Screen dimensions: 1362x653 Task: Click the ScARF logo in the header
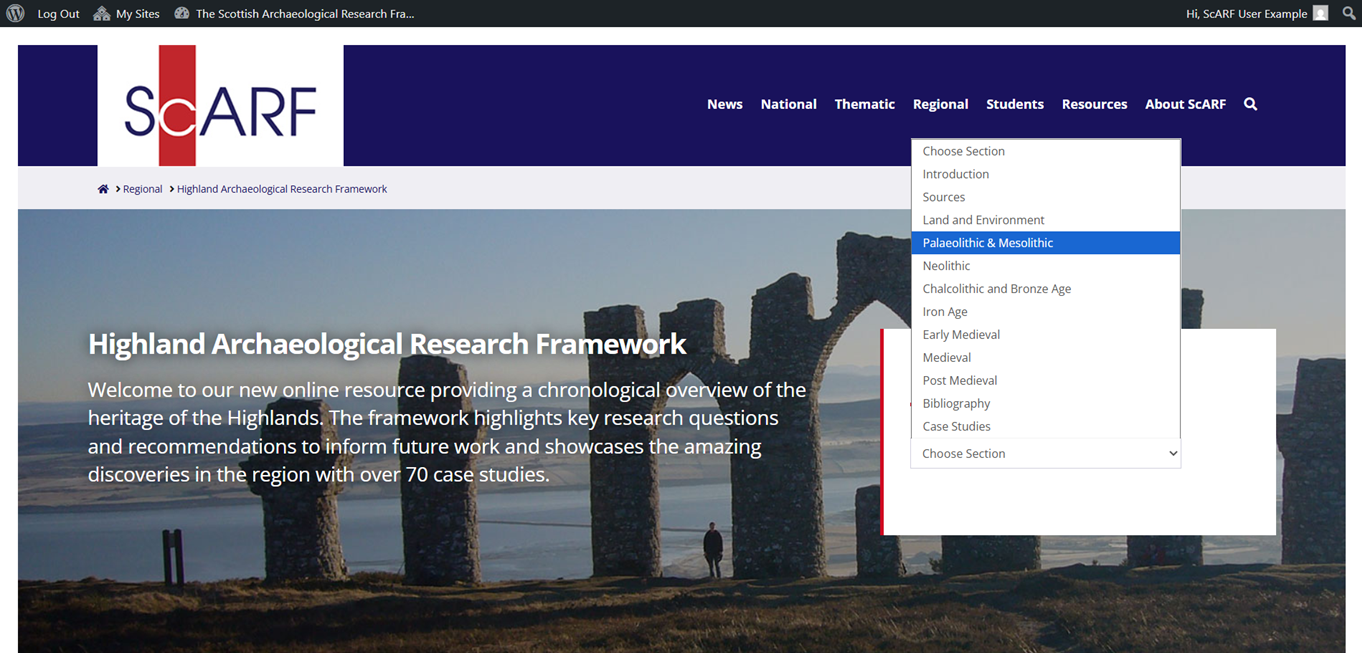(220, 105)
